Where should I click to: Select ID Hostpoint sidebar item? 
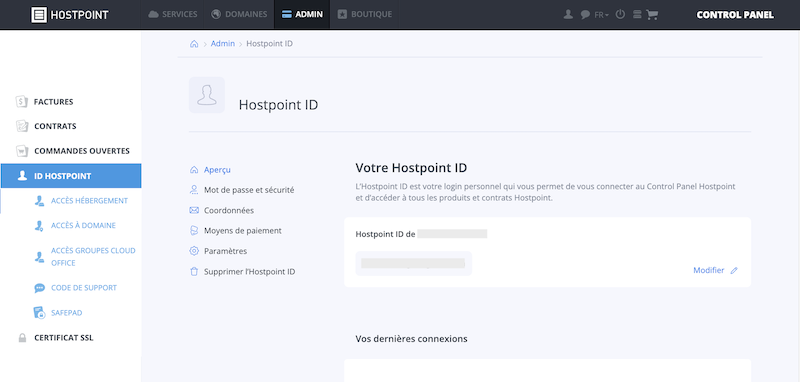[71, 176]
